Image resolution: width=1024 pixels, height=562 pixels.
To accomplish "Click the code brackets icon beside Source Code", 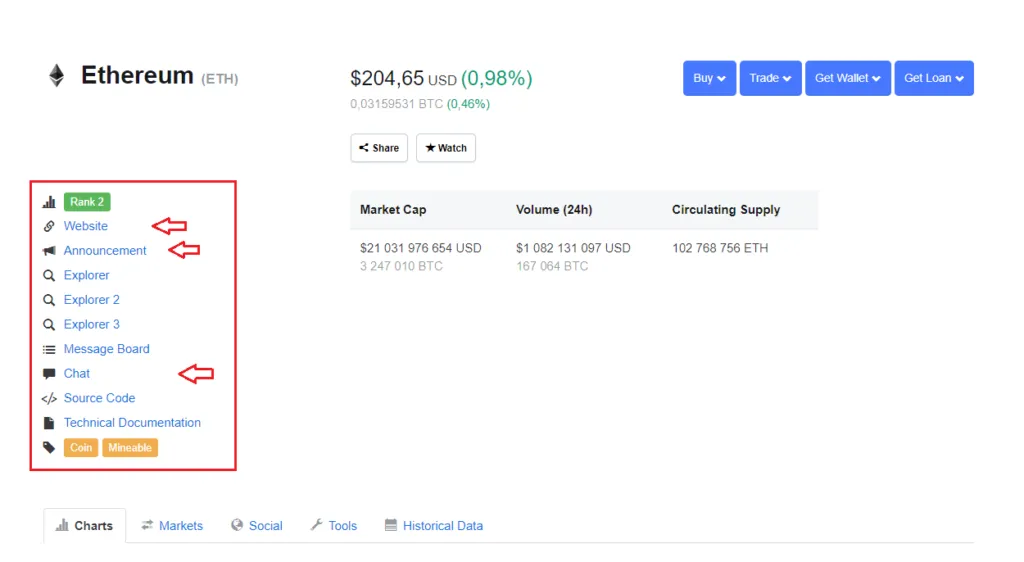I will pyautogui.click(x=49, y=398).
